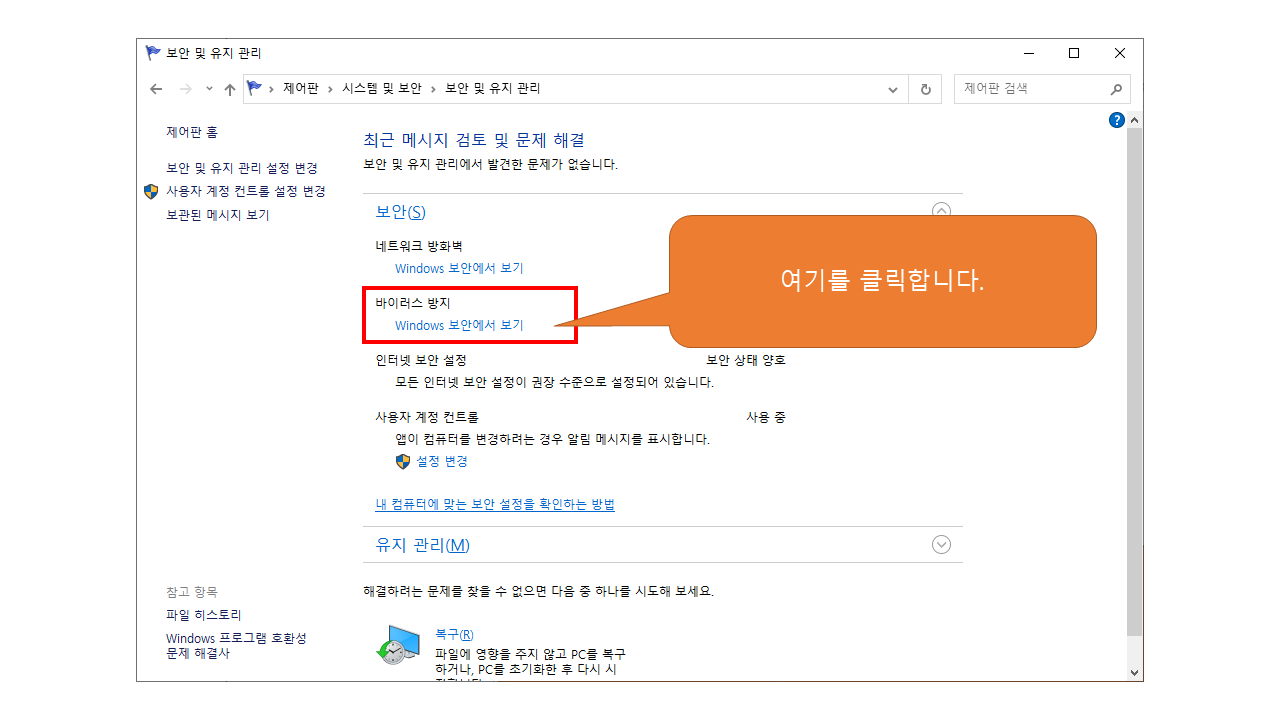Click 설정 변경 link under 사용자 계정 컨트롤
Viewport: 1280px width, 720px height.
(442, 461)
